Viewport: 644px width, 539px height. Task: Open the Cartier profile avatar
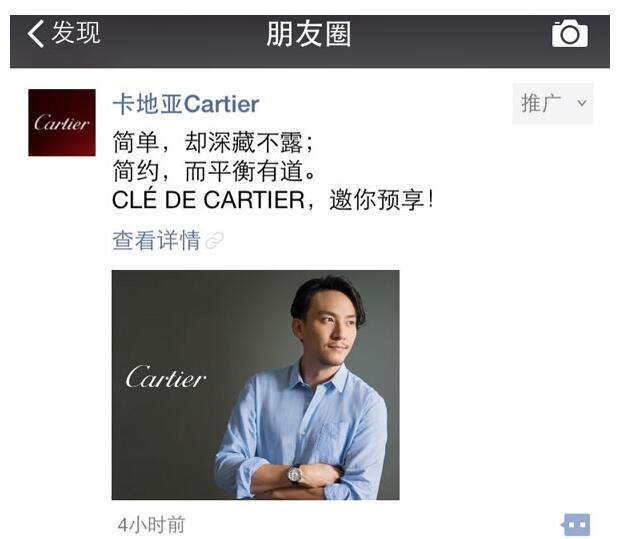[62, 122]
